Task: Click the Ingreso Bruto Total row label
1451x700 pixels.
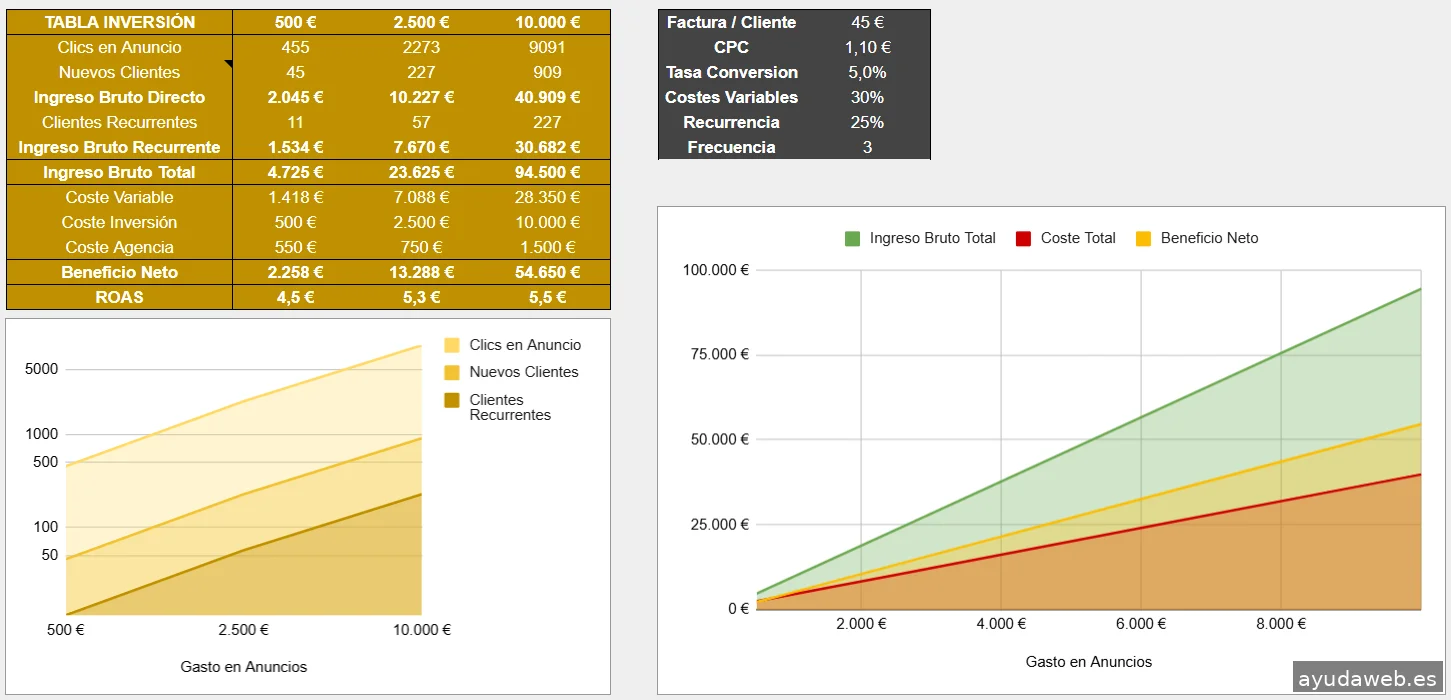Action: pyautogui.click(x=120, y=172)
